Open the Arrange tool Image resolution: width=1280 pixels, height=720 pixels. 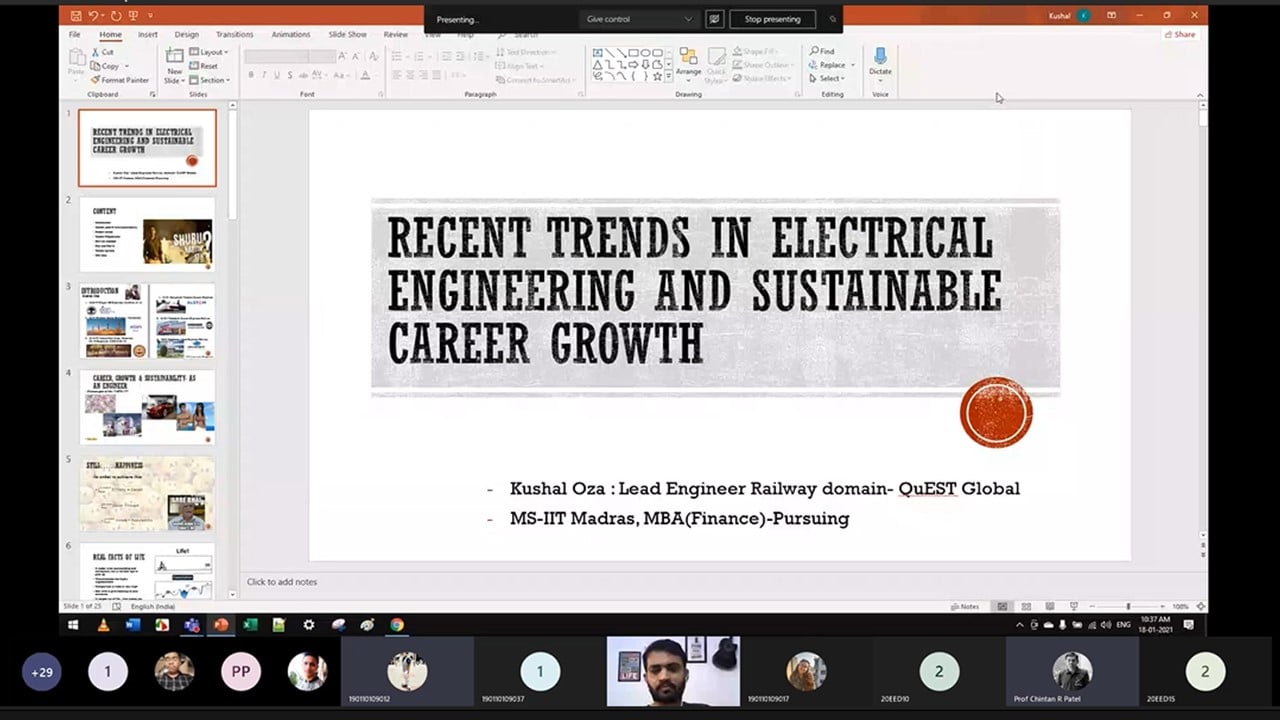(688, 61)
